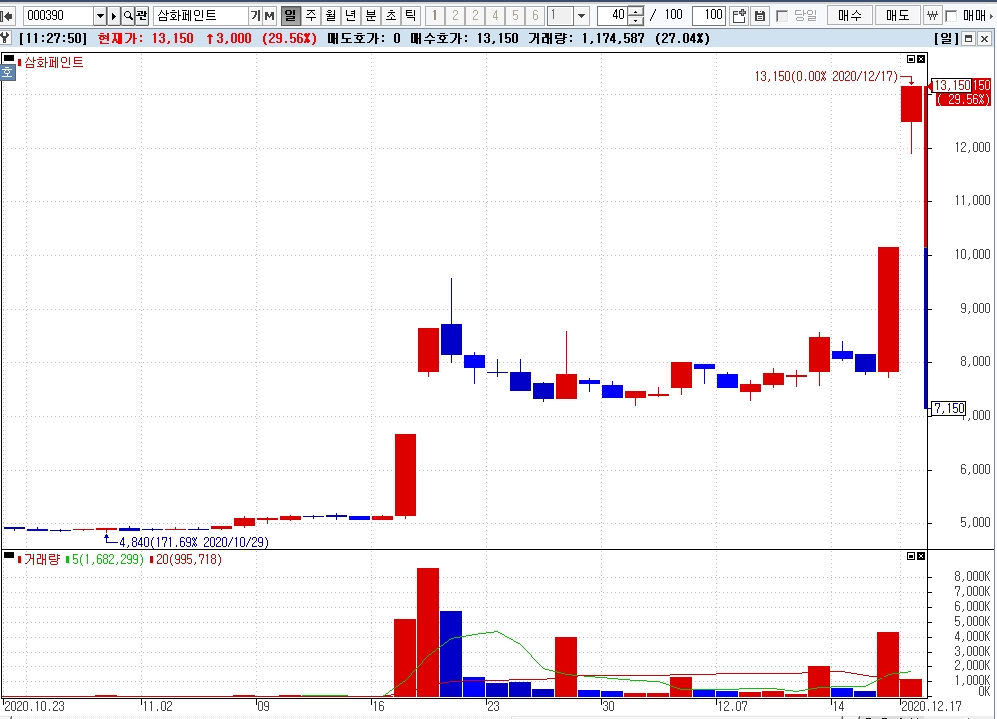This screenshot has height=719, width=997.
Task: Click the 현재가: 13,150 text
Action: 146,39
